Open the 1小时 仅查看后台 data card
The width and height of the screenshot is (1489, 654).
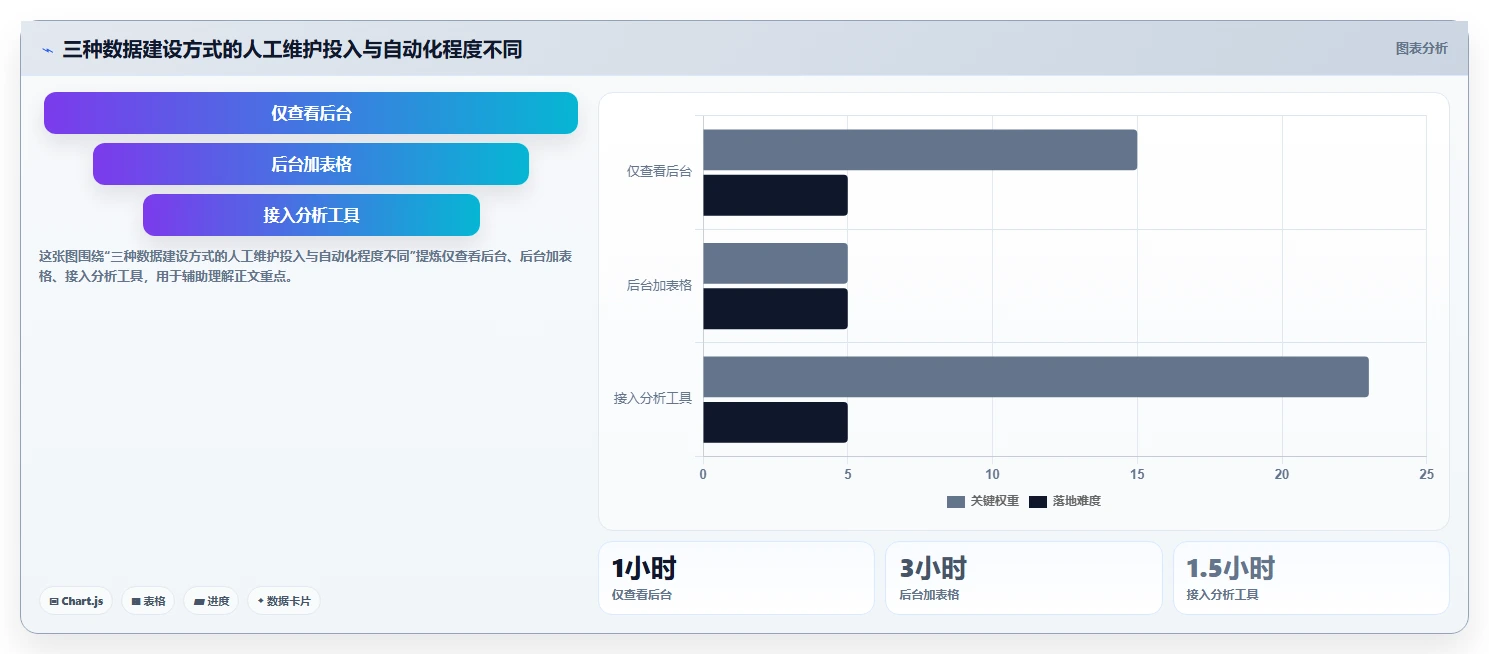736,578
